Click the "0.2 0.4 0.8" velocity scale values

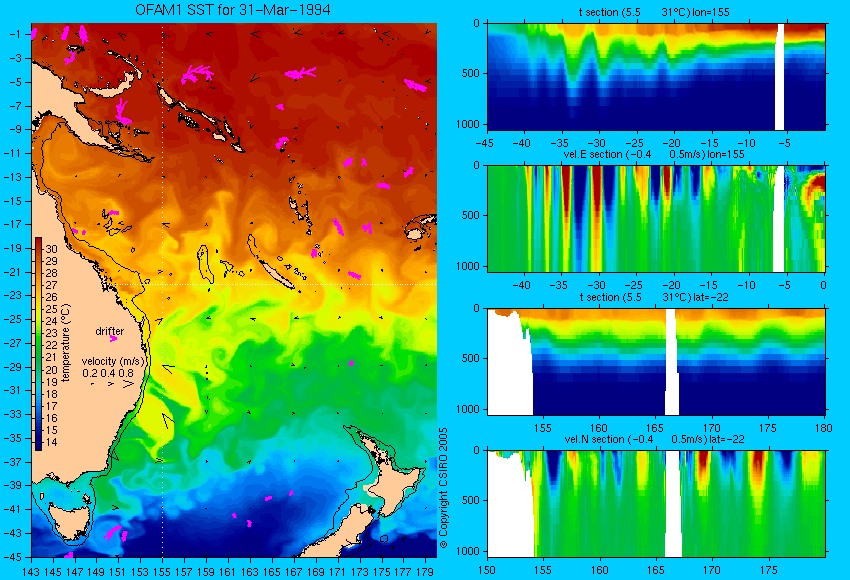[108, 373]
